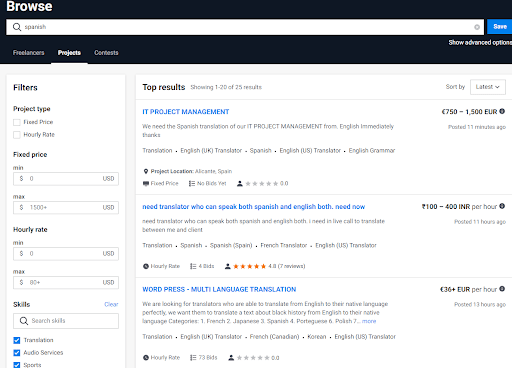Click Hourly rate max 80+ field
Image resolution: width=512 pixels, height=368 pixels.
(x=66, y=283)
